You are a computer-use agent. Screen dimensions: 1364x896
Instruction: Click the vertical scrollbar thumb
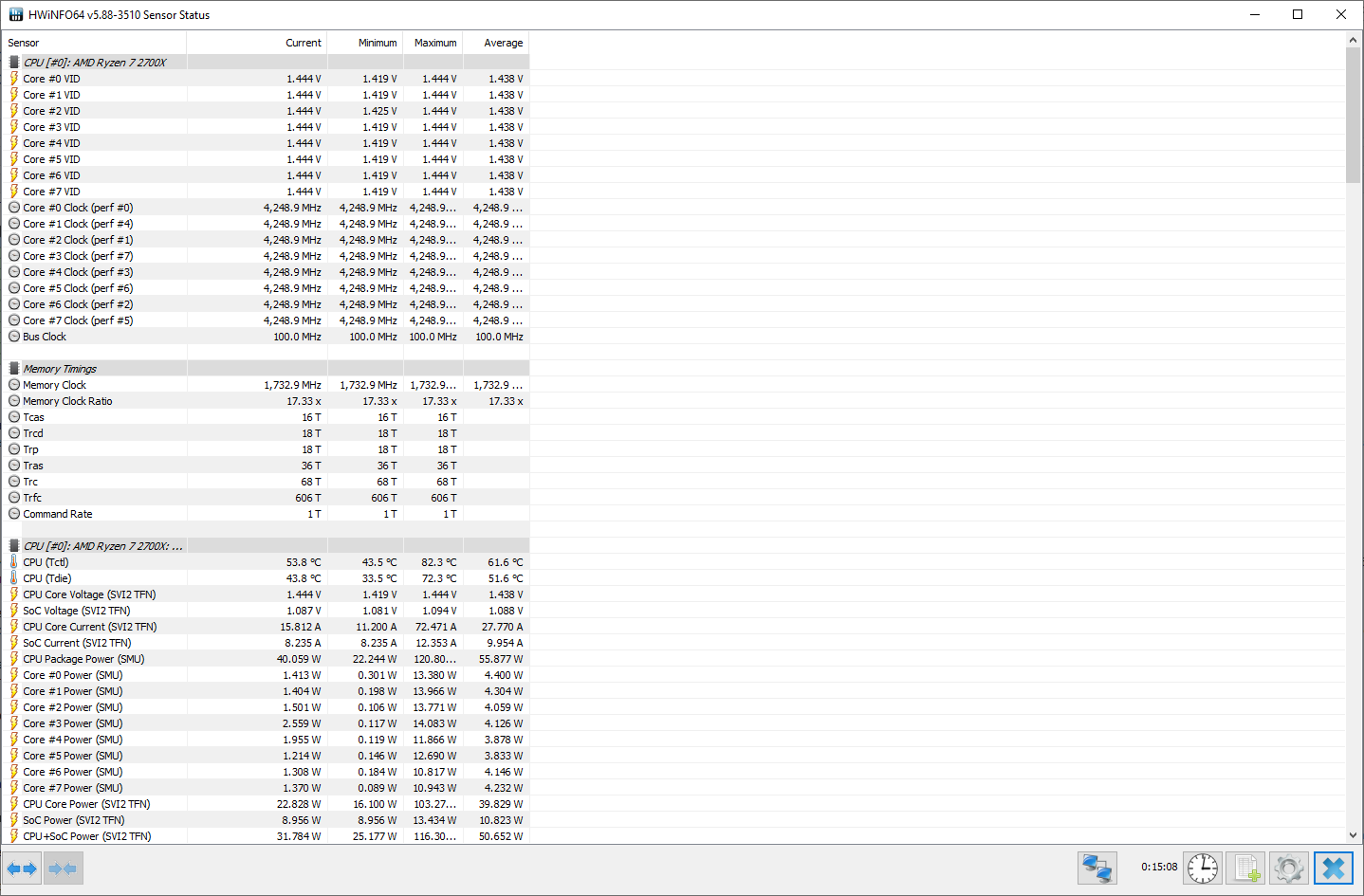(1354, 115)
